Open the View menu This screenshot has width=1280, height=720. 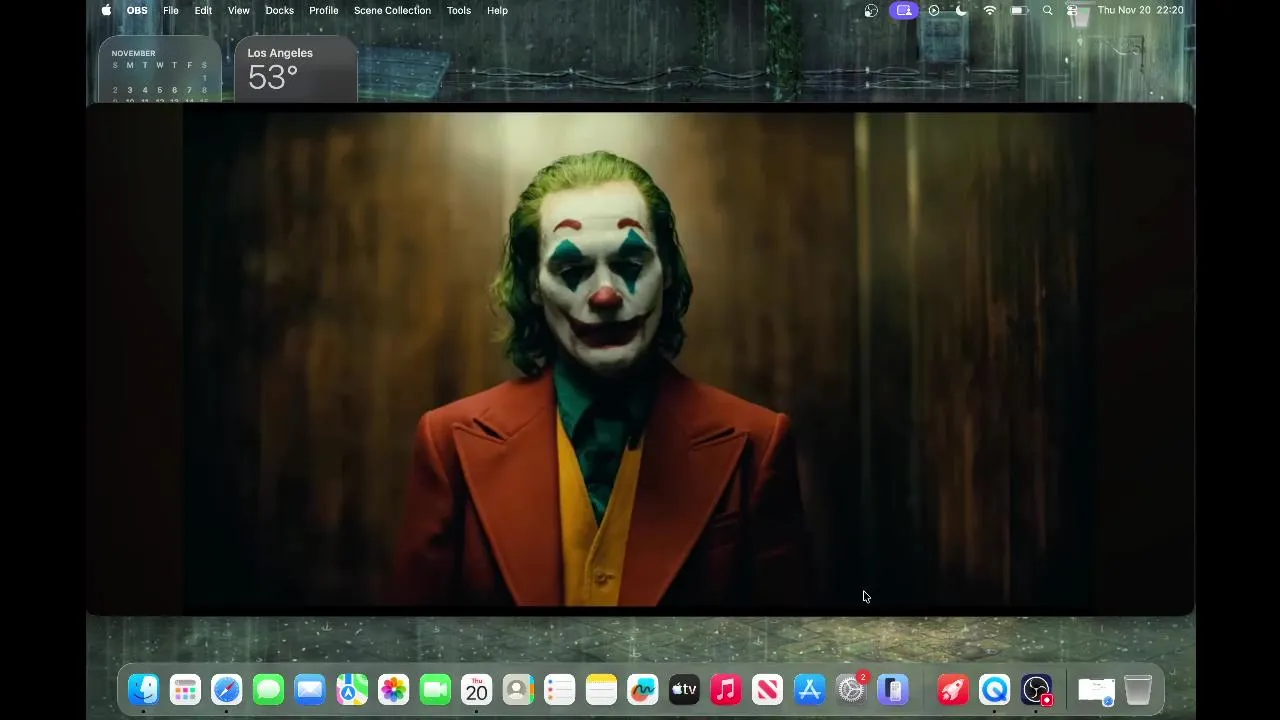point(239,10)
